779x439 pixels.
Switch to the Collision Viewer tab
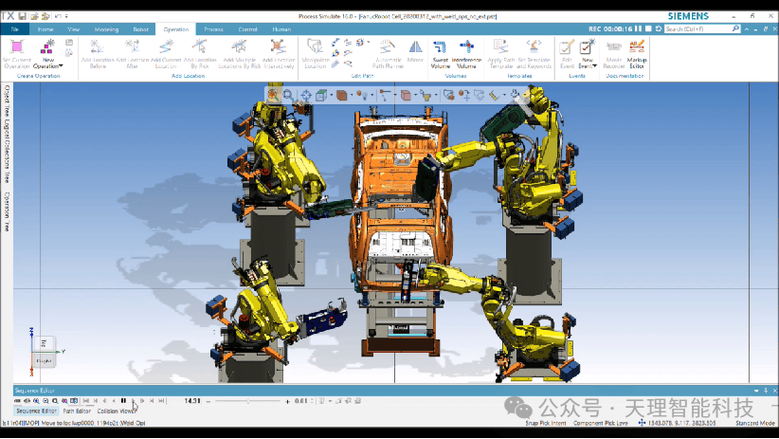coord(116,411)
